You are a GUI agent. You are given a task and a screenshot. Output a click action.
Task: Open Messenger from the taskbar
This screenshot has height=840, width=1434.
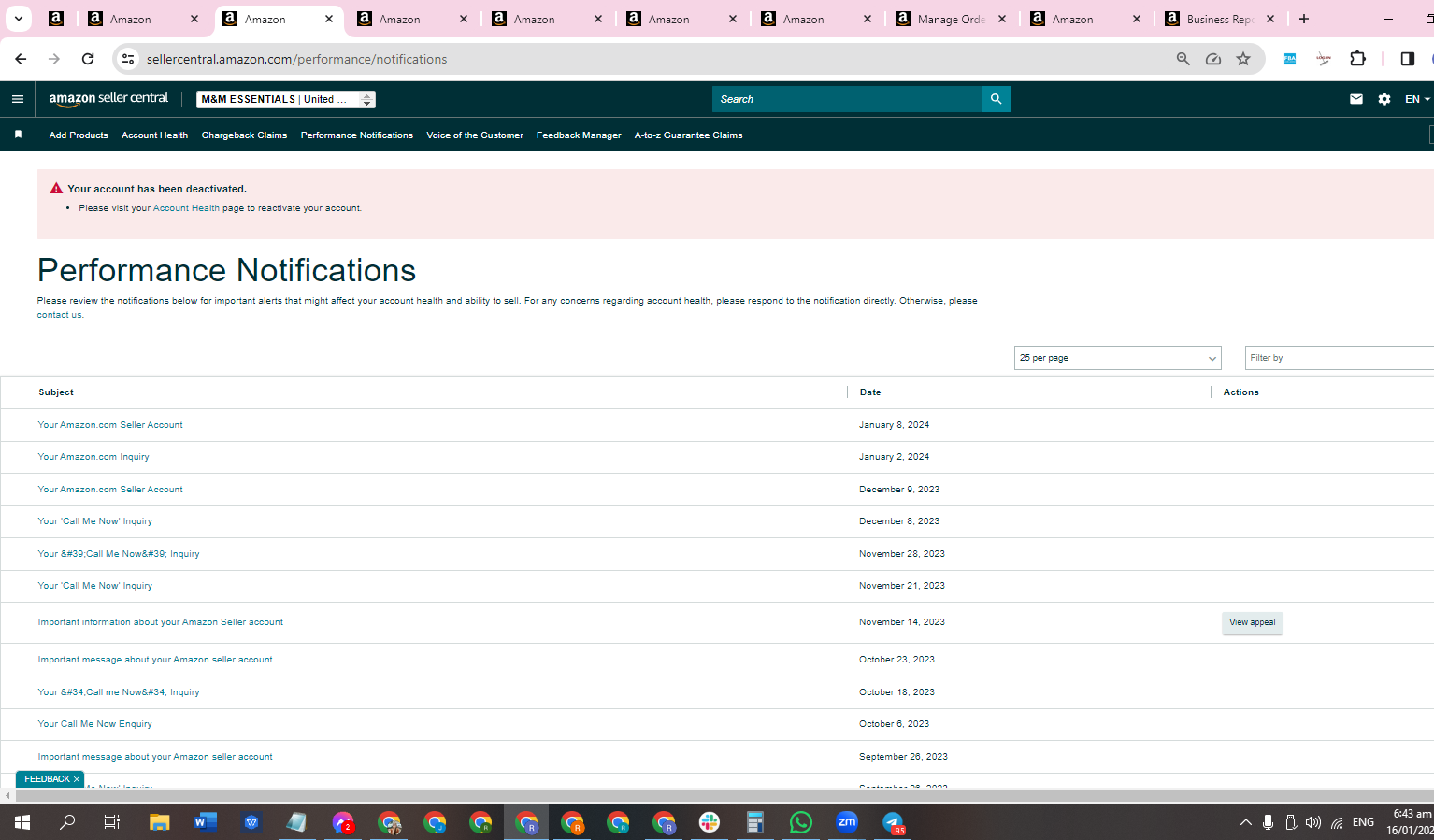343,822
